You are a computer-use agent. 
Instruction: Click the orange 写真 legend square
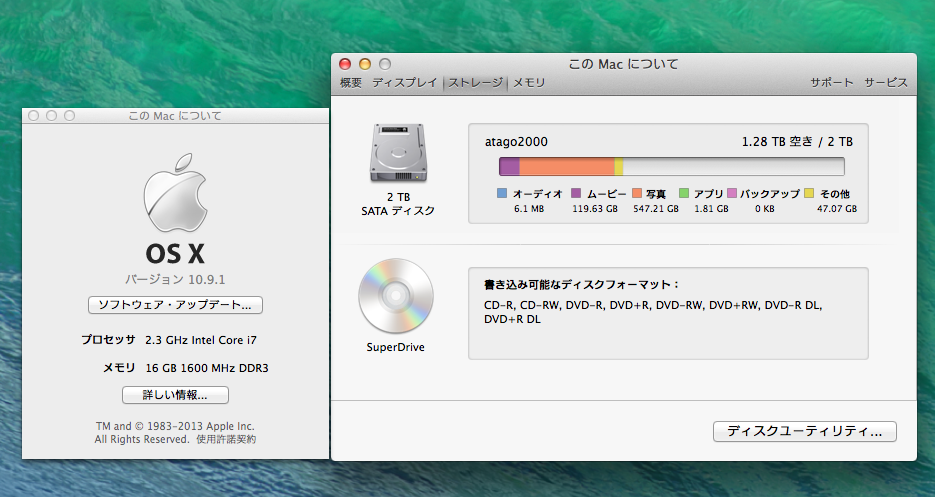pos(636,193)
